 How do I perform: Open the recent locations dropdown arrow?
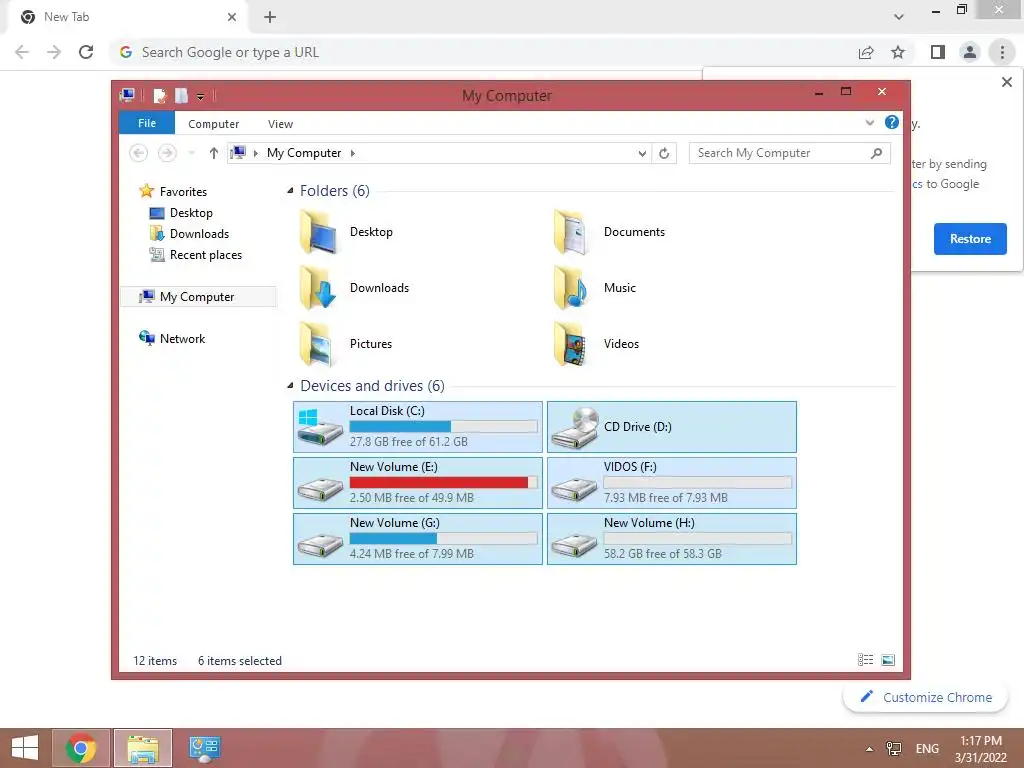[x=191, y=153]
